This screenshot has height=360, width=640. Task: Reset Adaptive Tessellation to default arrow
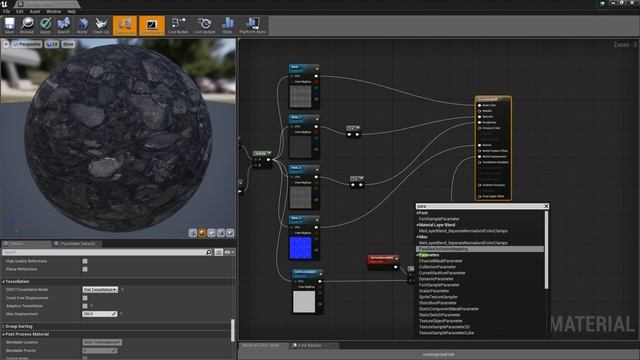(x=91, y=306)
